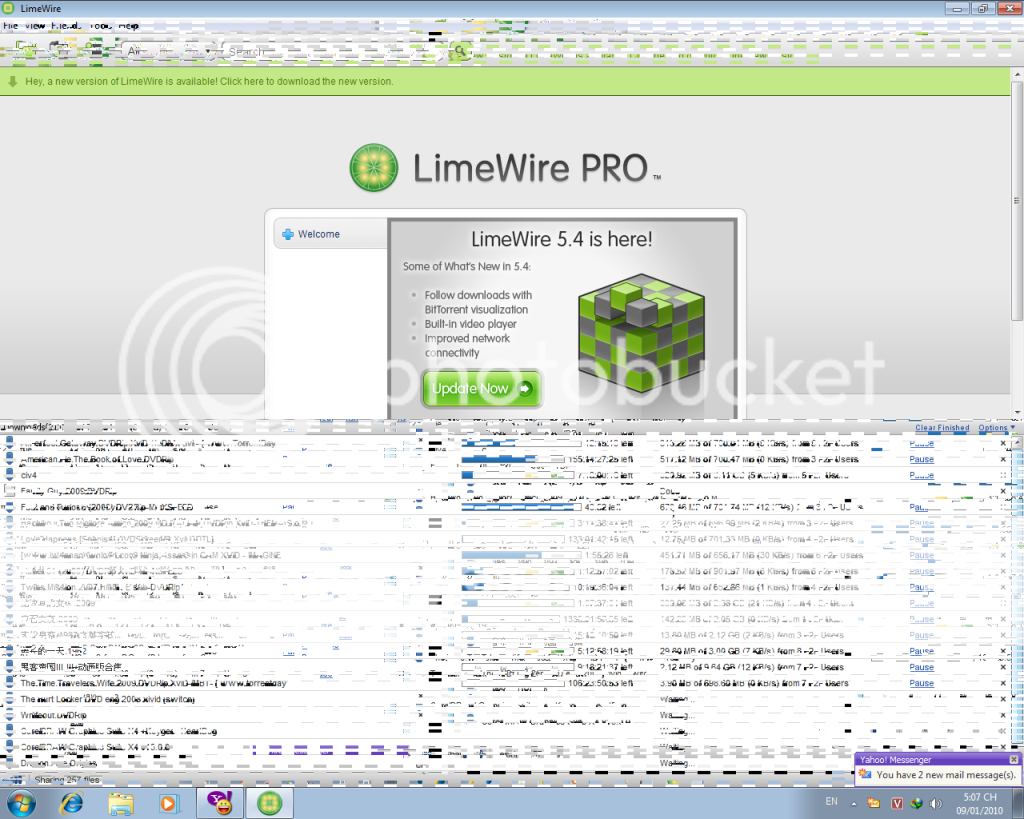Click the LimeWire PRO lime logo
This screenshot has width=1024, height=819.
coord(374,167)
